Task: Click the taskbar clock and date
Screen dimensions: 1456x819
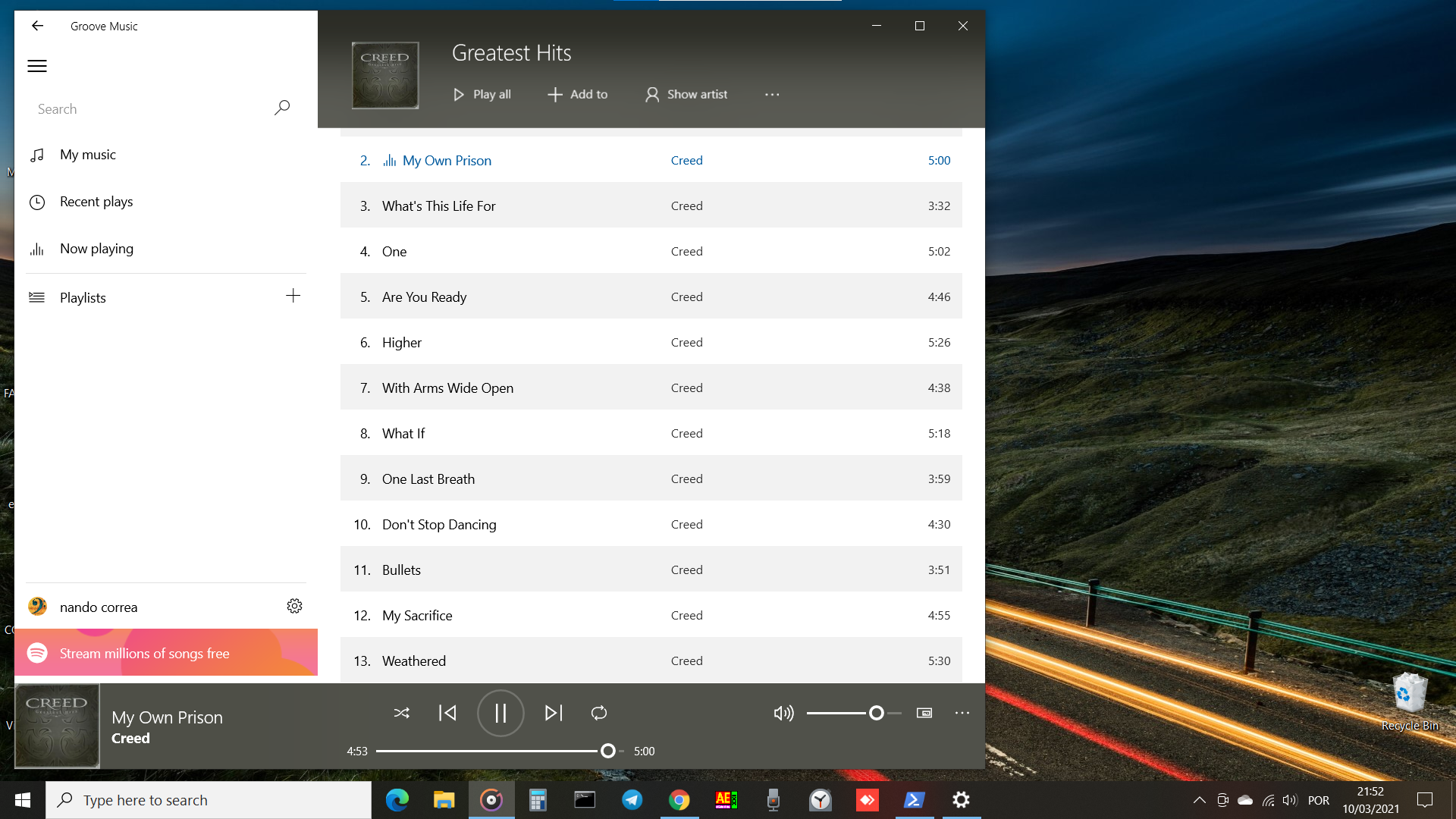Action: click(x=1370, y=800)
